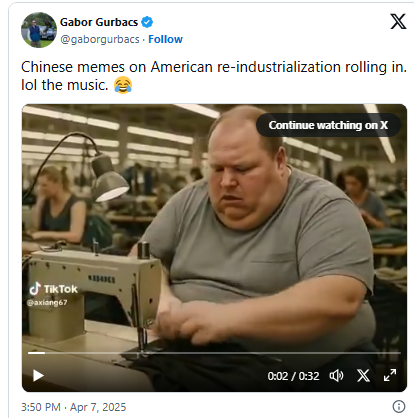This screenshot has width=414, height=418.
Task: Click the TikTok logo watermark
Action: click(54, 289)
